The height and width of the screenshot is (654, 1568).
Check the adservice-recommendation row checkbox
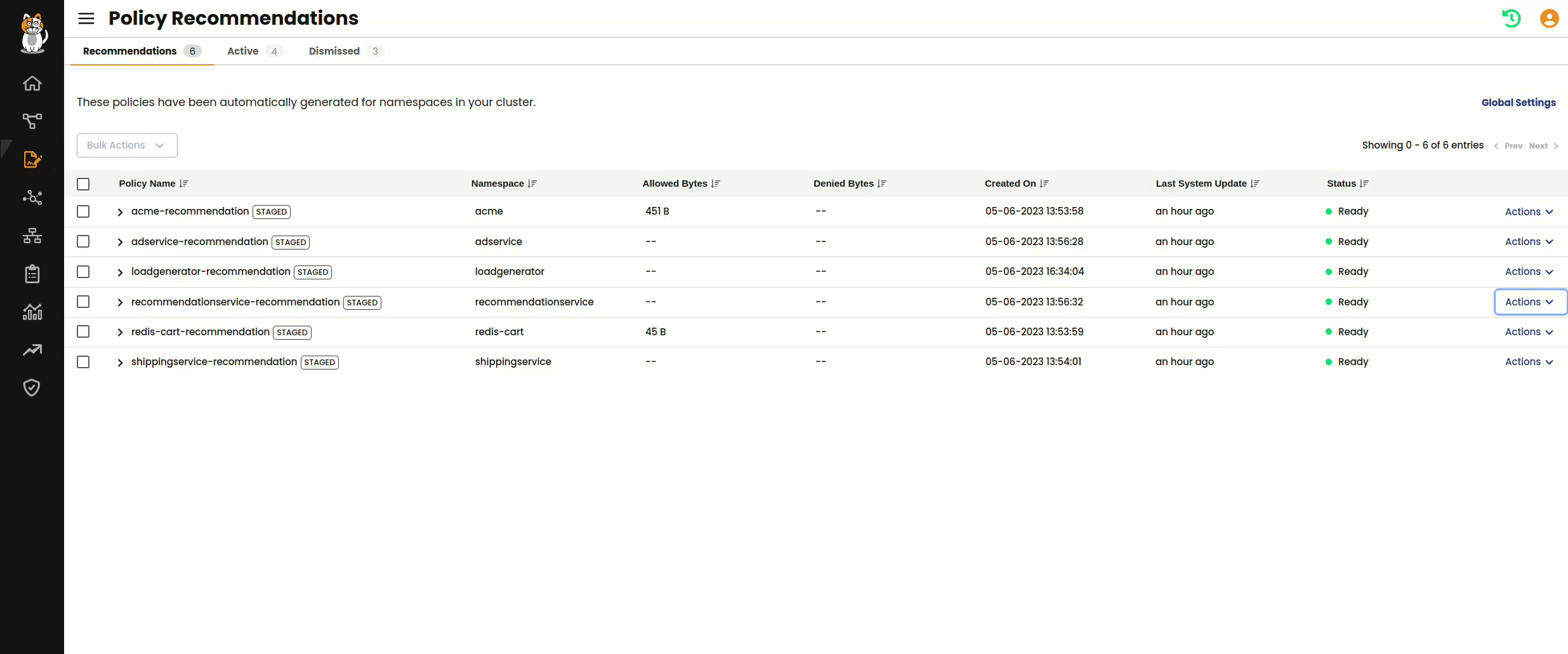coord(83,241)
